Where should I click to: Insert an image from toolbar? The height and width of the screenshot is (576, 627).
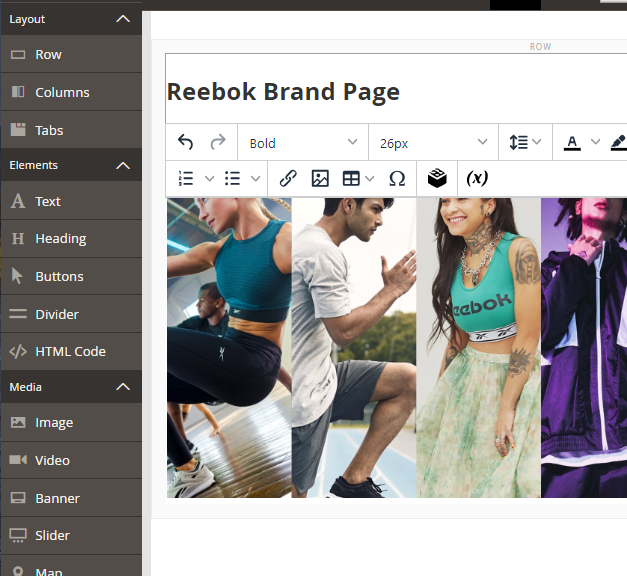pos(320,178)
